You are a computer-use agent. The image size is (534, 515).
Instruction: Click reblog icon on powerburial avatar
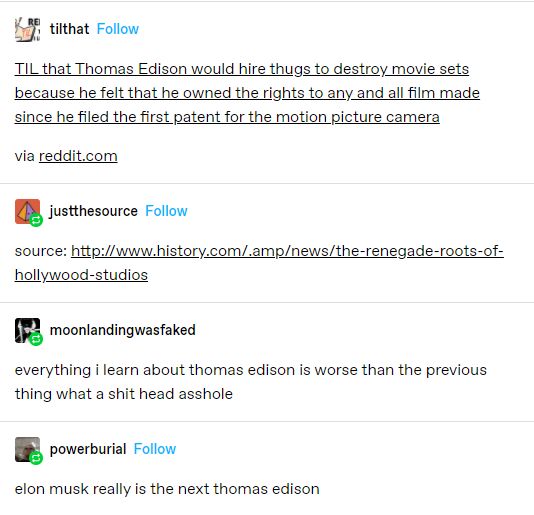36,458
